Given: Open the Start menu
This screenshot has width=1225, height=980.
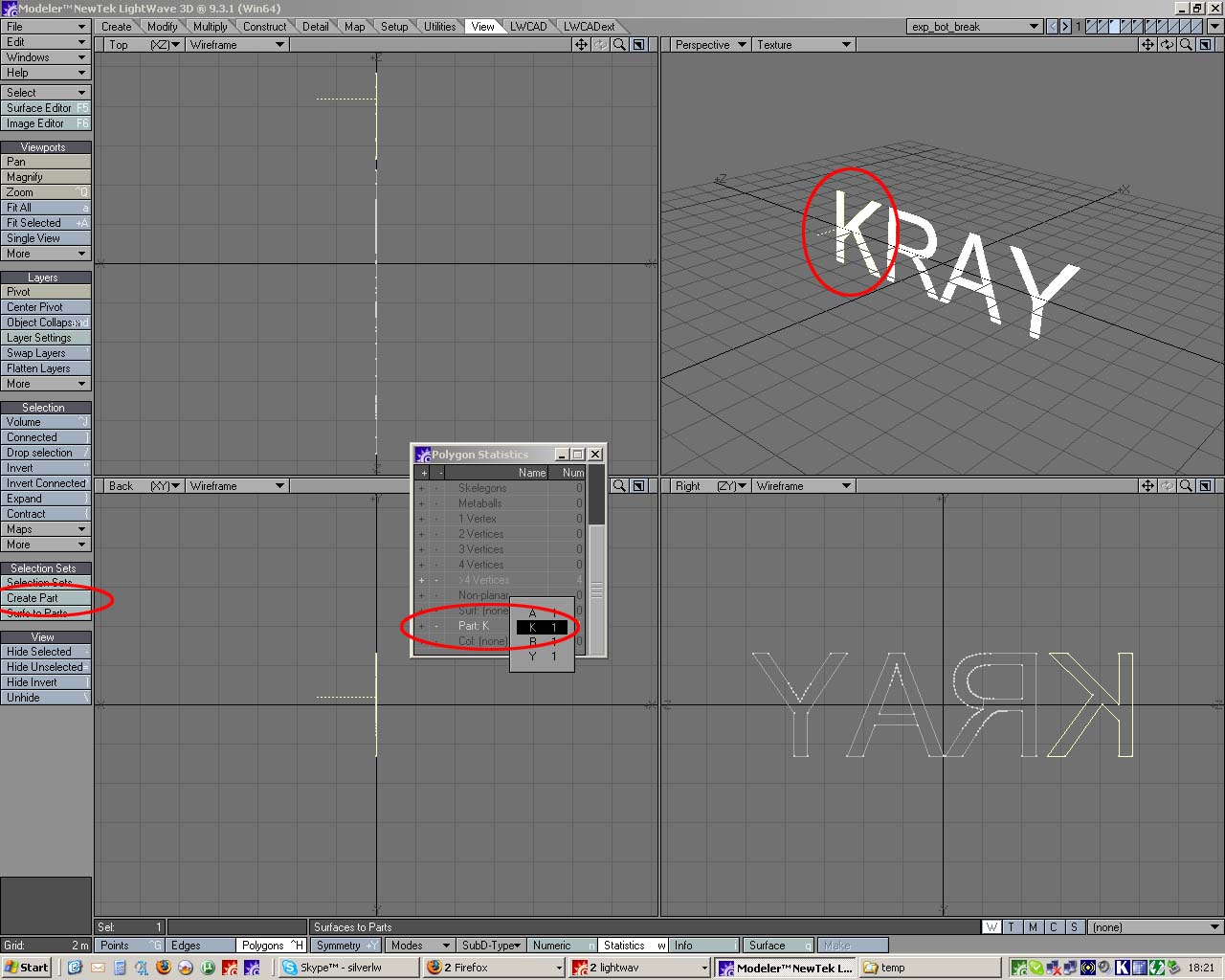Looking at the screenshot, I should tap(27, 968).
